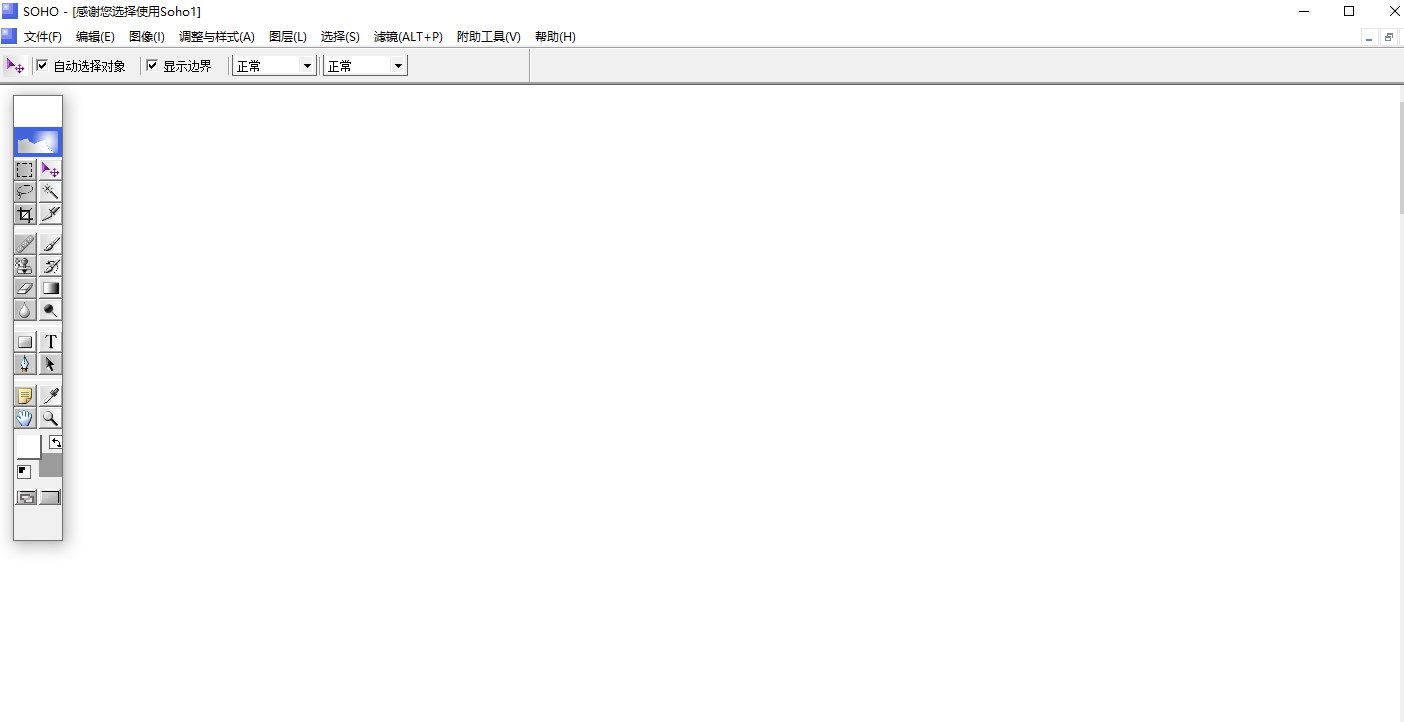1404x722 pixels.
Task: Toggle the 显示边界 checkbox
Action: 152,66
